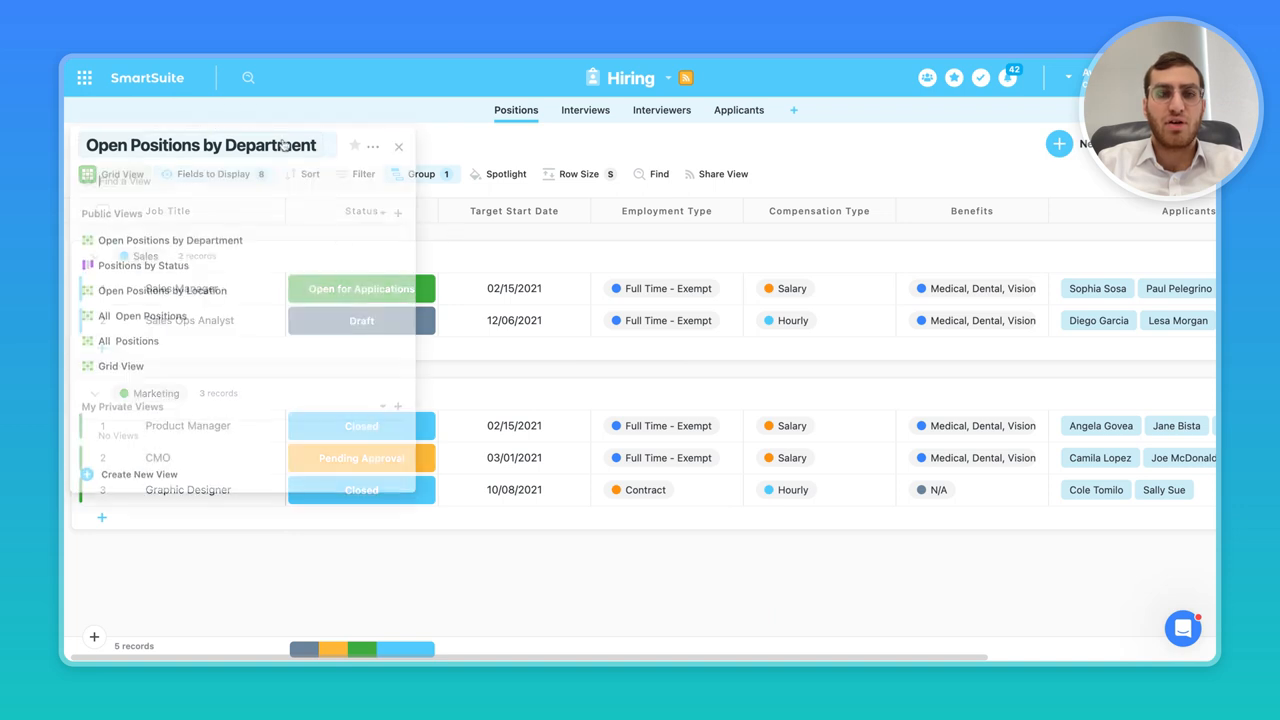Click the blue New record plus button
Viewport: 1280px width, 720px height.
(x=1059, y=144)
